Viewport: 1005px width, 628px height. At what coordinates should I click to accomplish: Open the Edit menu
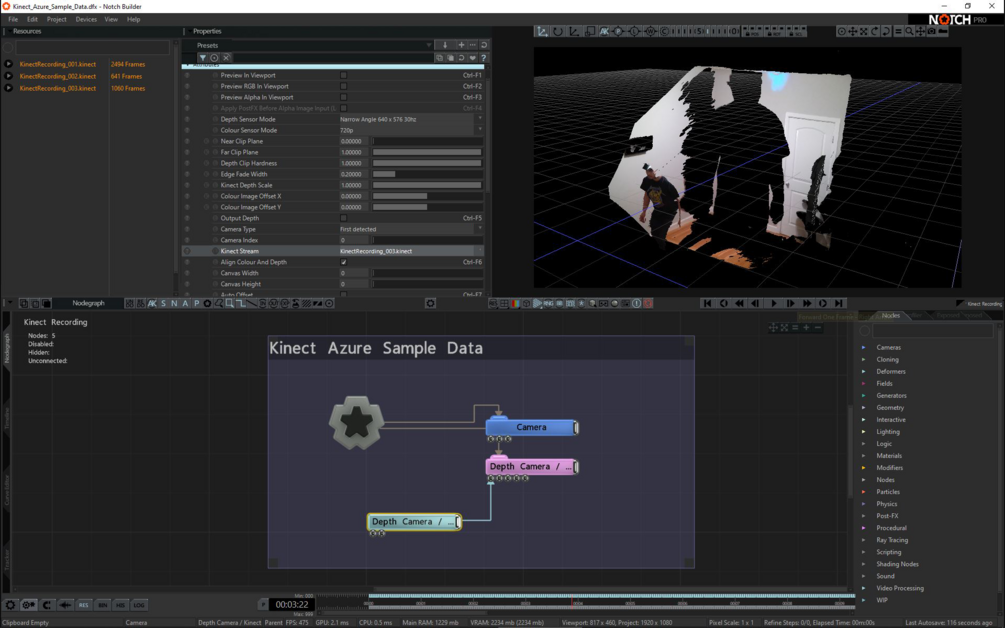[x=32, y=19]
